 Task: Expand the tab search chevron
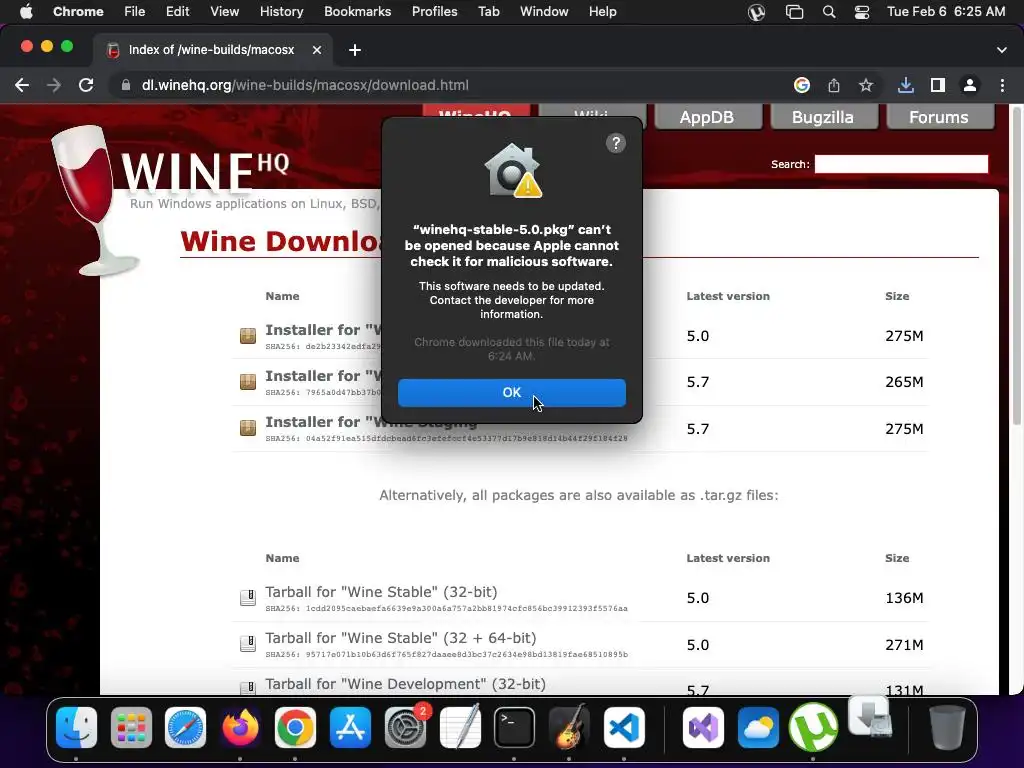coord(1002,50)
